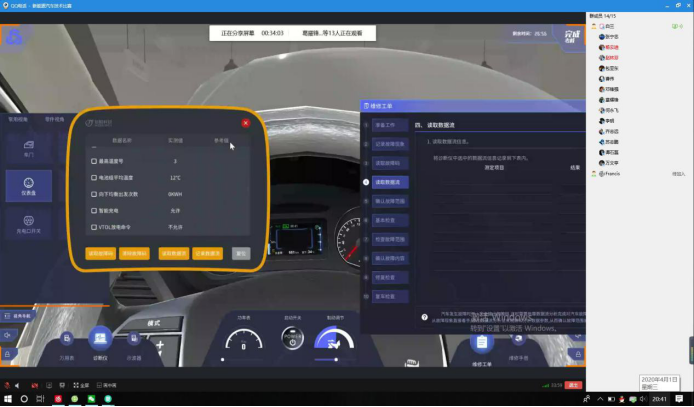This screenshot has width=694, height=407.
Task: Select the 仪表盘 dashboard icon in left panel
Action: (28, 186)
